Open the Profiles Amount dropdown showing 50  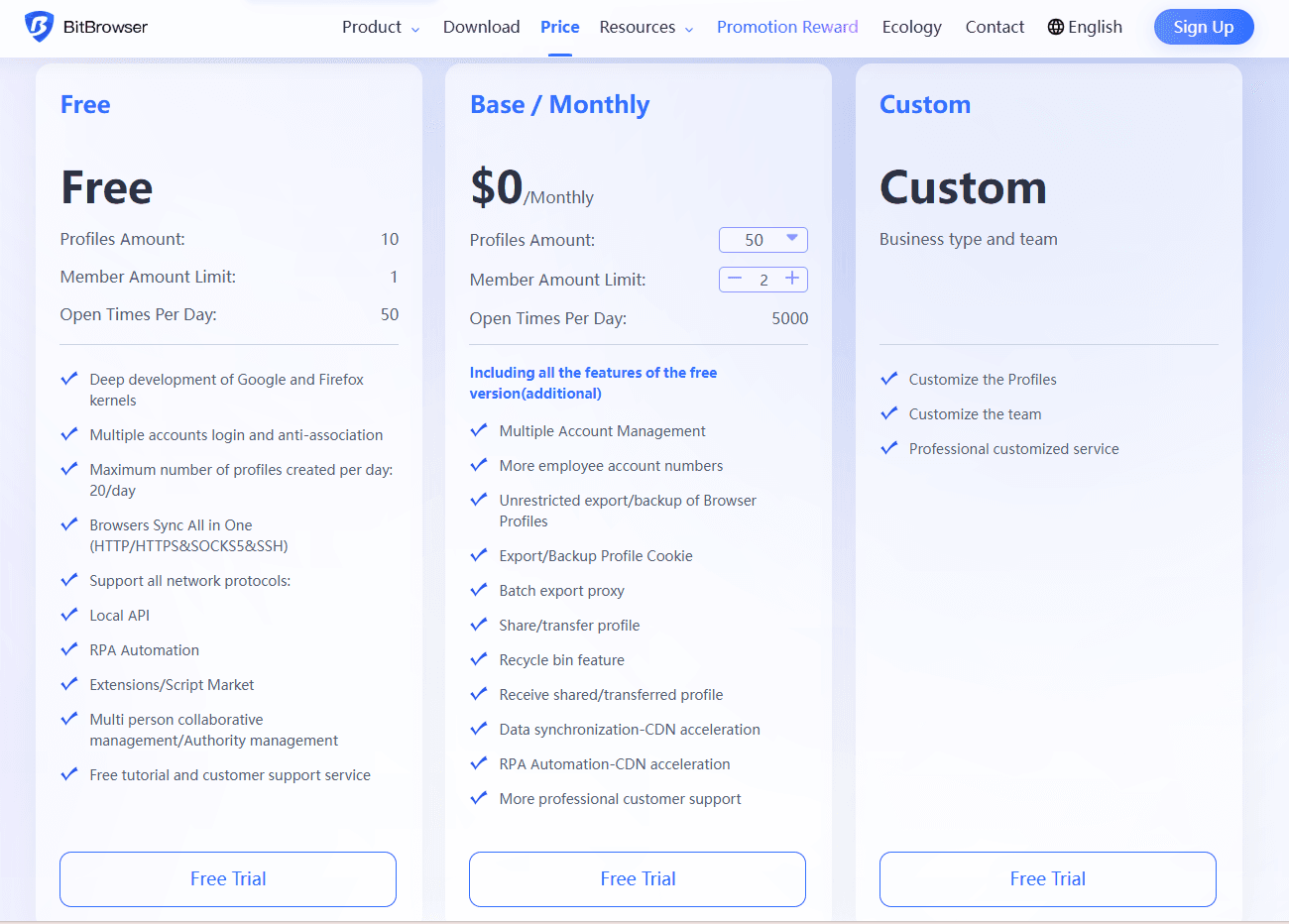click(762, 240)
